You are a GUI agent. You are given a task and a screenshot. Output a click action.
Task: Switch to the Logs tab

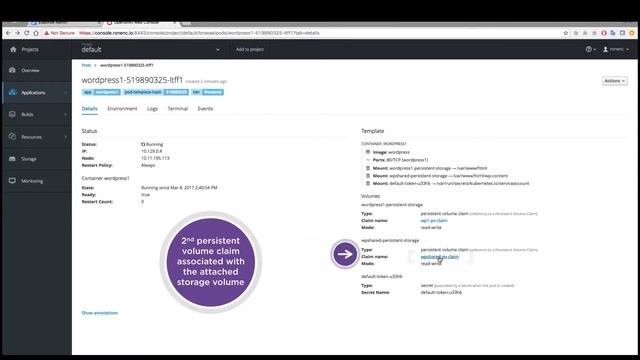(x=152, y=109)
